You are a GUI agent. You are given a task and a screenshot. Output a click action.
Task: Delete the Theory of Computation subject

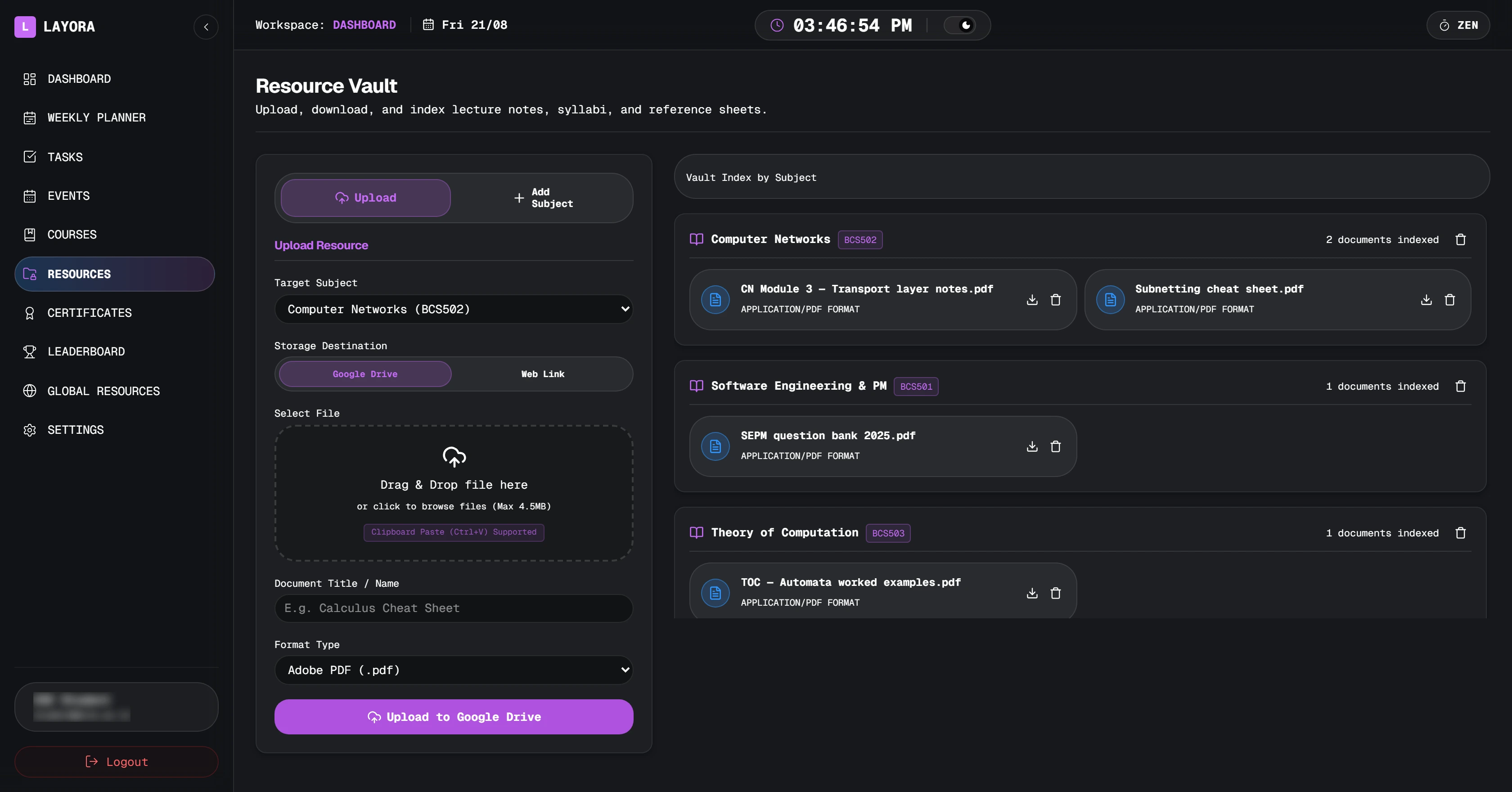(x=1461, y=533)
